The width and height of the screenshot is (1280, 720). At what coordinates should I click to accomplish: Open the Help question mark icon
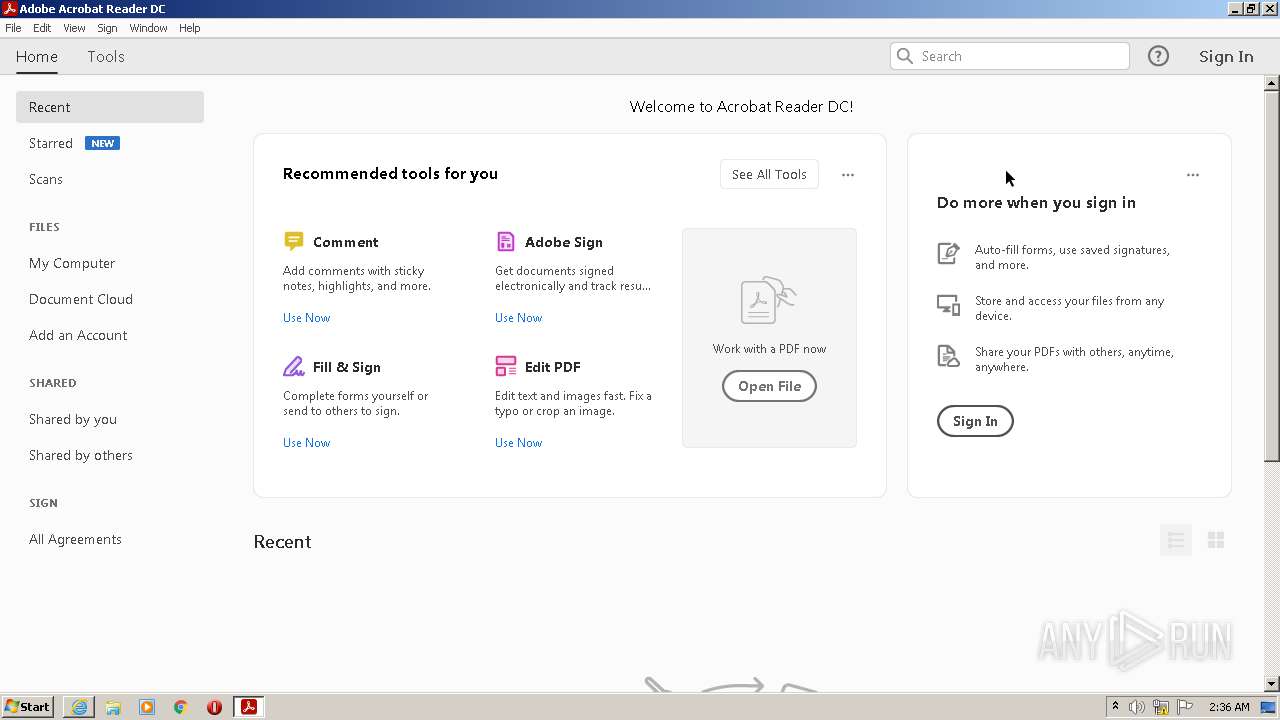click(x=1158, y=56)
